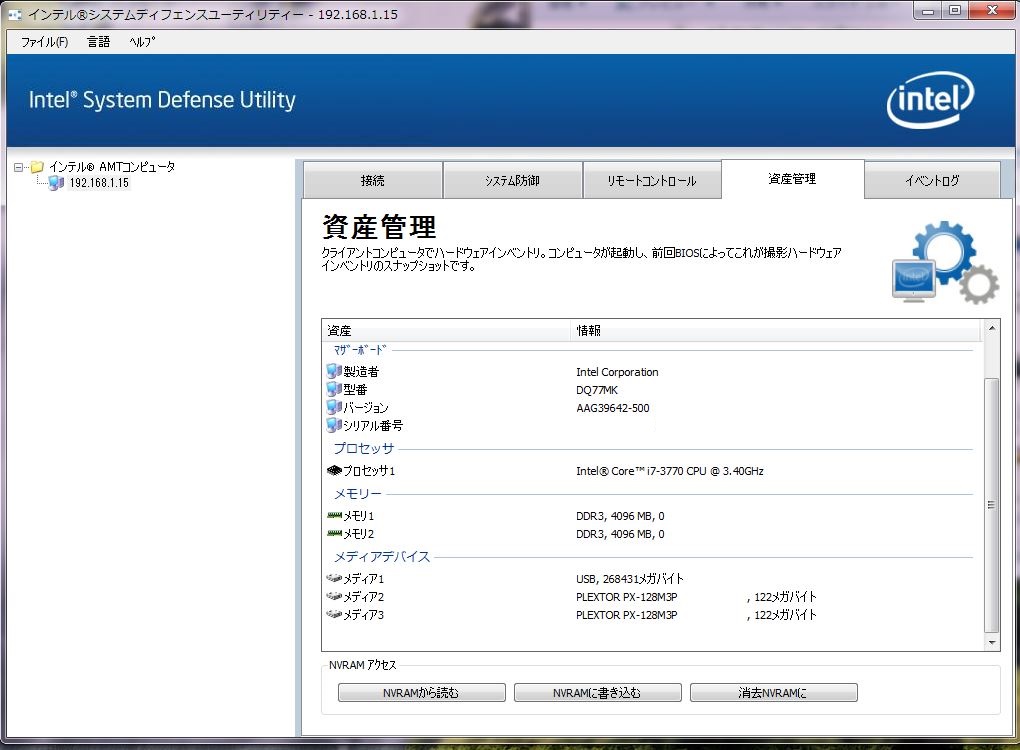Image resolution: width=1020 pixels, height=750 pixels.
Task: Open the ファイル(F) menu
Action: [x=44, y=42]
